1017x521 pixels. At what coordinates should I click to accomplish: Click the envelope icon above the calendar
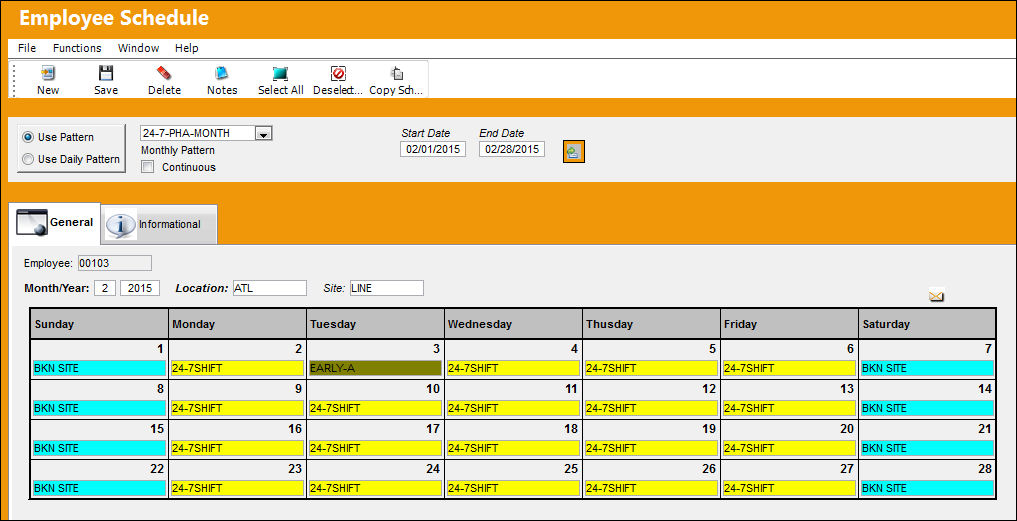click(x=936, y=297)
